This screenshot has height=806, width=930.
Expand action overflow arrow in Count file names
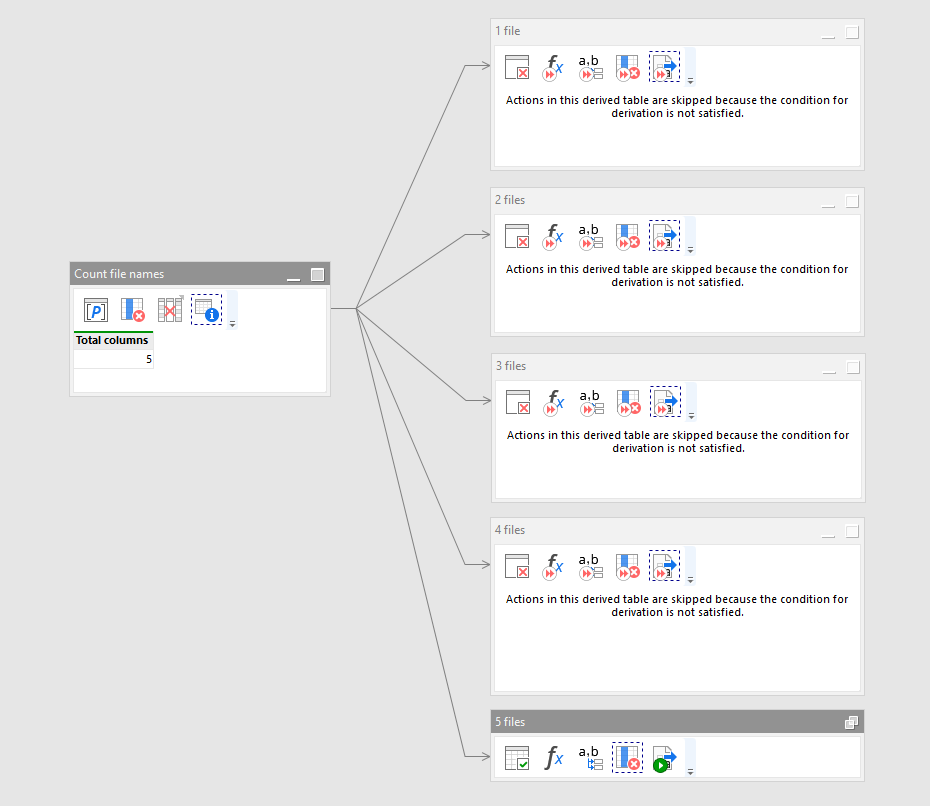tap(232, 324)
